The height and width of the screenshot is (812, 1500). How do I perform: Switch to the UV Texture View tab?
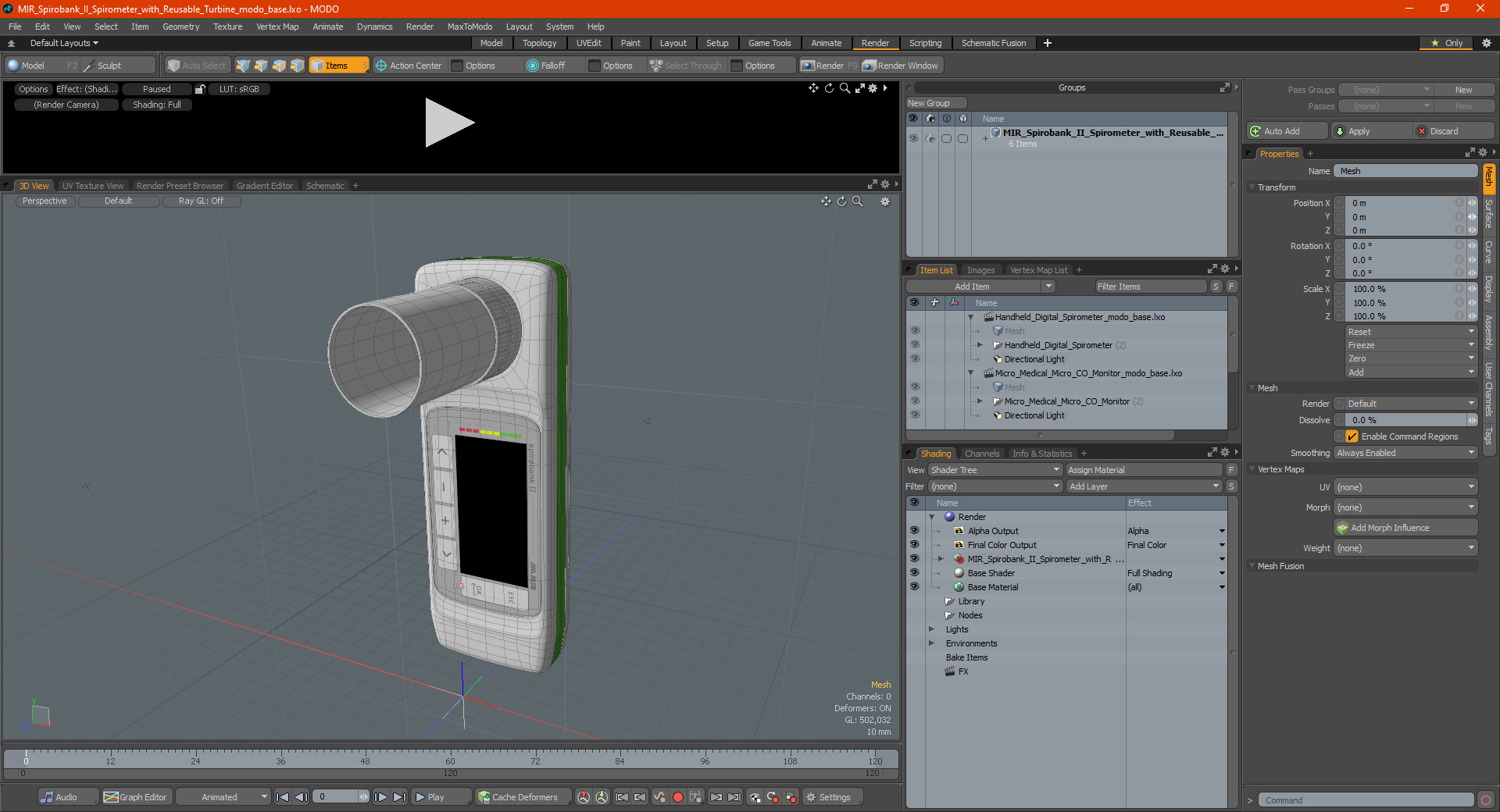click(93, 186)
